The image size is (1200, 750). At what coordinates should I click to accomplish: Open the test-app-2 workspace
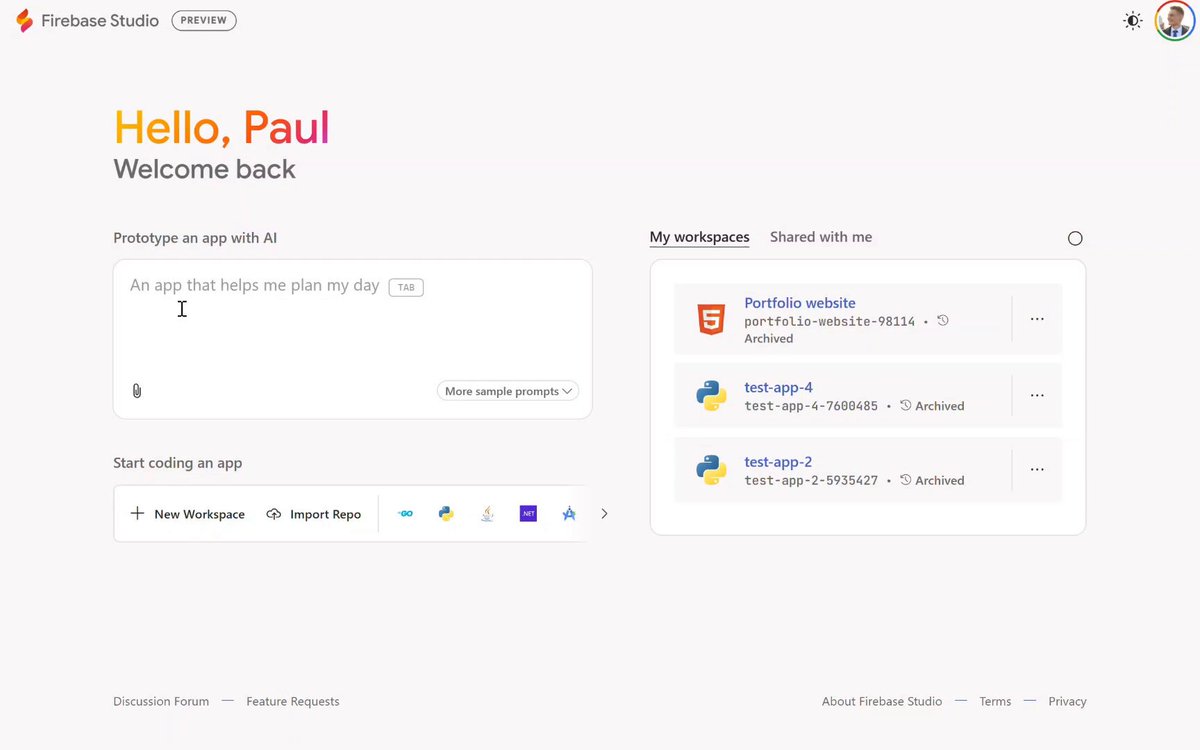point(778,462)
